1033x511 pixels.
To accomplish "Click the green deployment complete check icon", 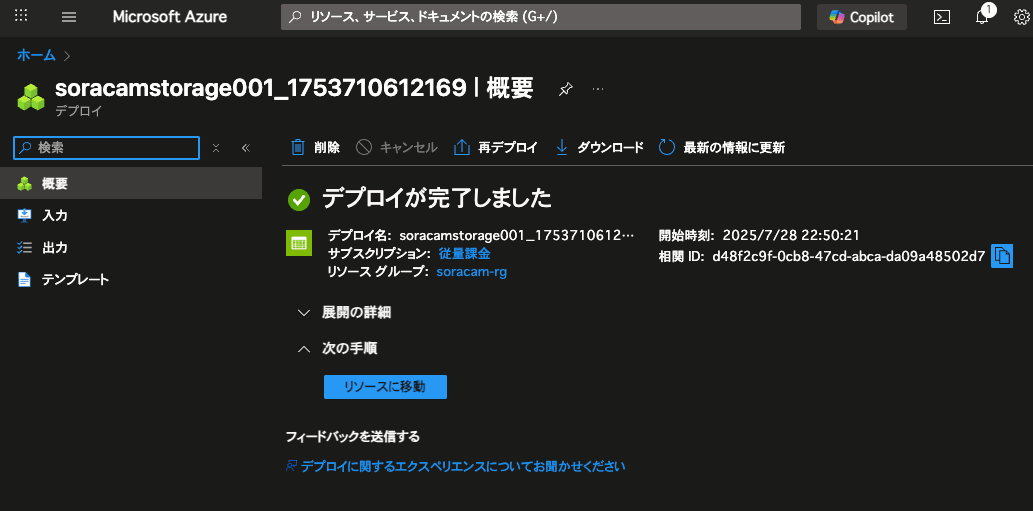I will pyautogui.click(x=299, y=200).
